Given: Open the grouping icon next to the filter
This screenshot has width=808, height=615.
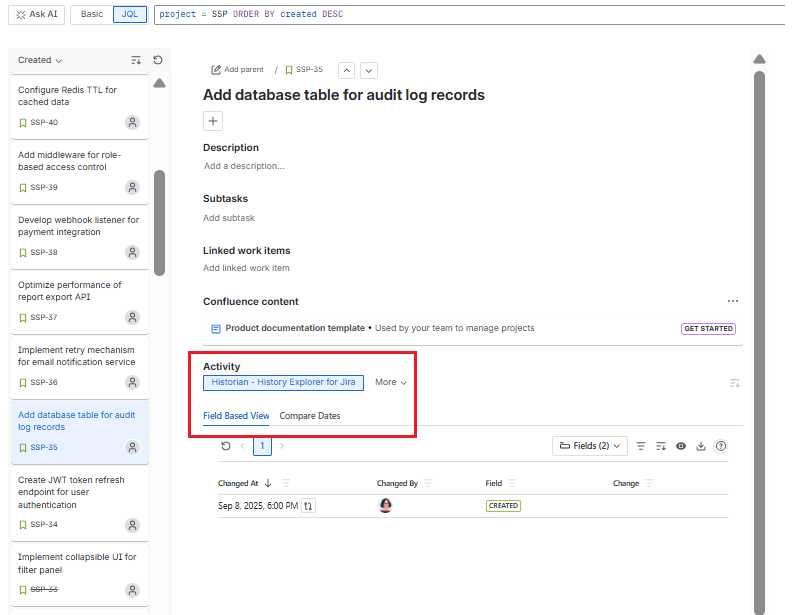Looking at the screenshot, I should point(661,446).
